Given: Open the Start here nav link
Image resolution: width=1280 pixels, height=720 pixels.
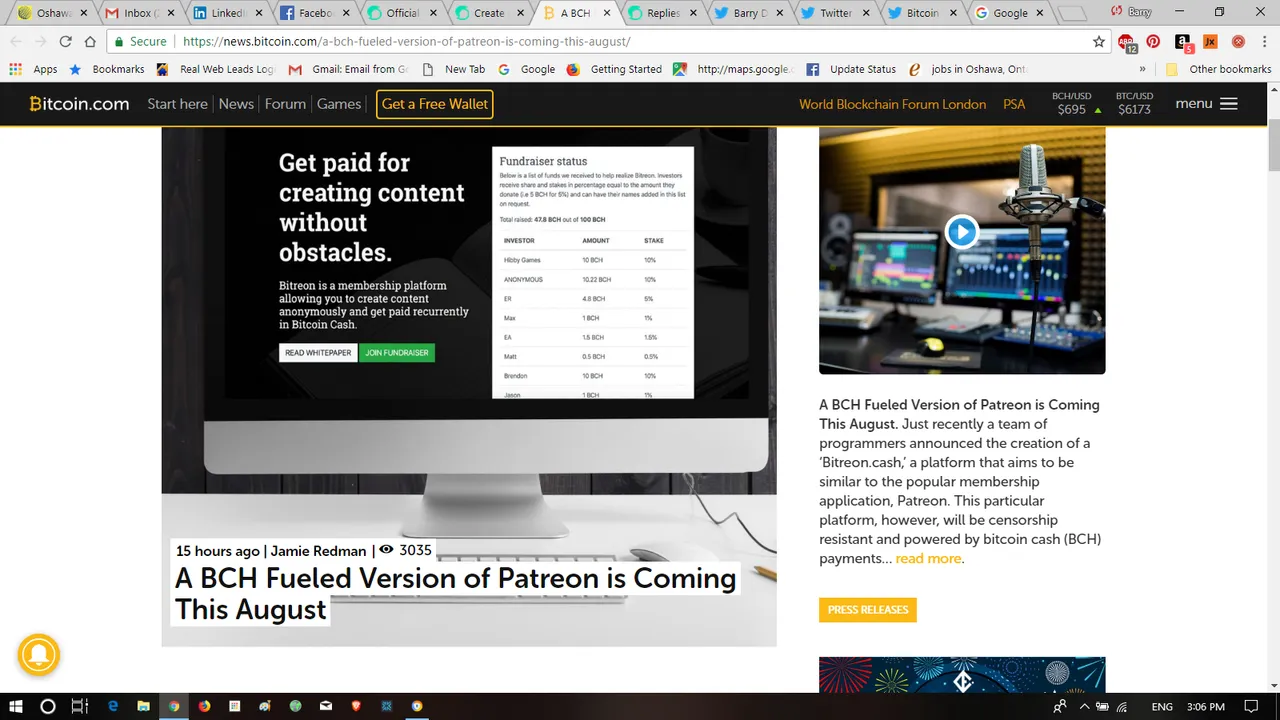Looking at the screenshot, I should click(x=177, y=104).
